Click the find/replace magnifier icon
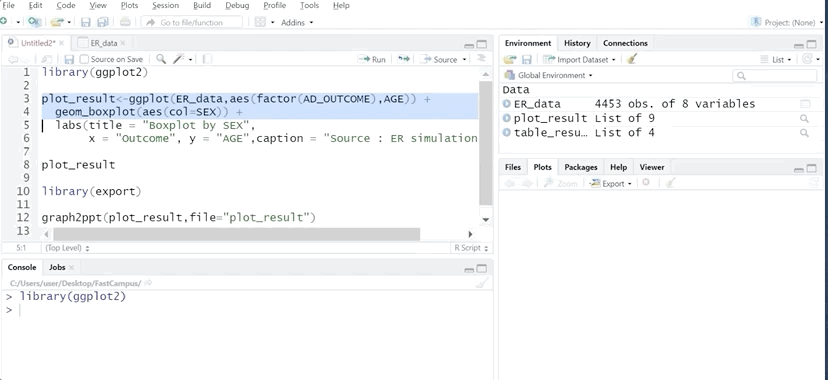828x380 pixels. point(161,59)
